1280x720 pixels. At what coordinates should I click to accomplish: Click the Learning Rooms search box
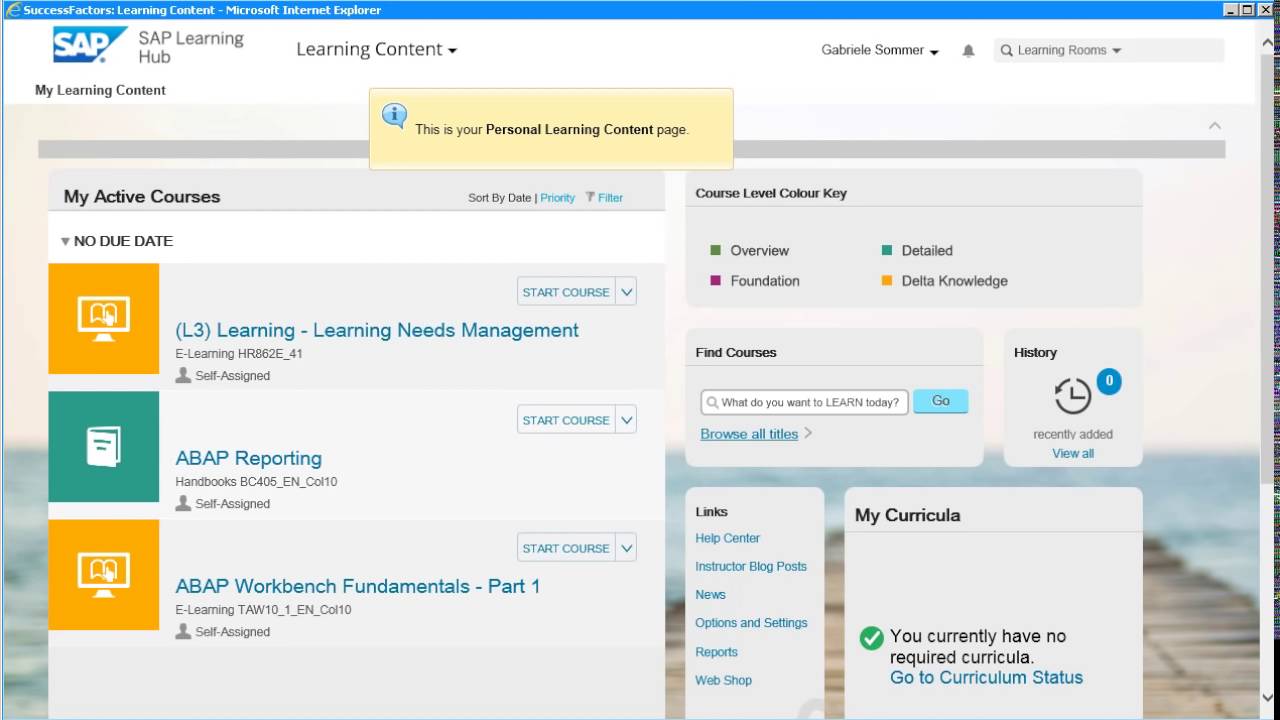[1109, 50]
